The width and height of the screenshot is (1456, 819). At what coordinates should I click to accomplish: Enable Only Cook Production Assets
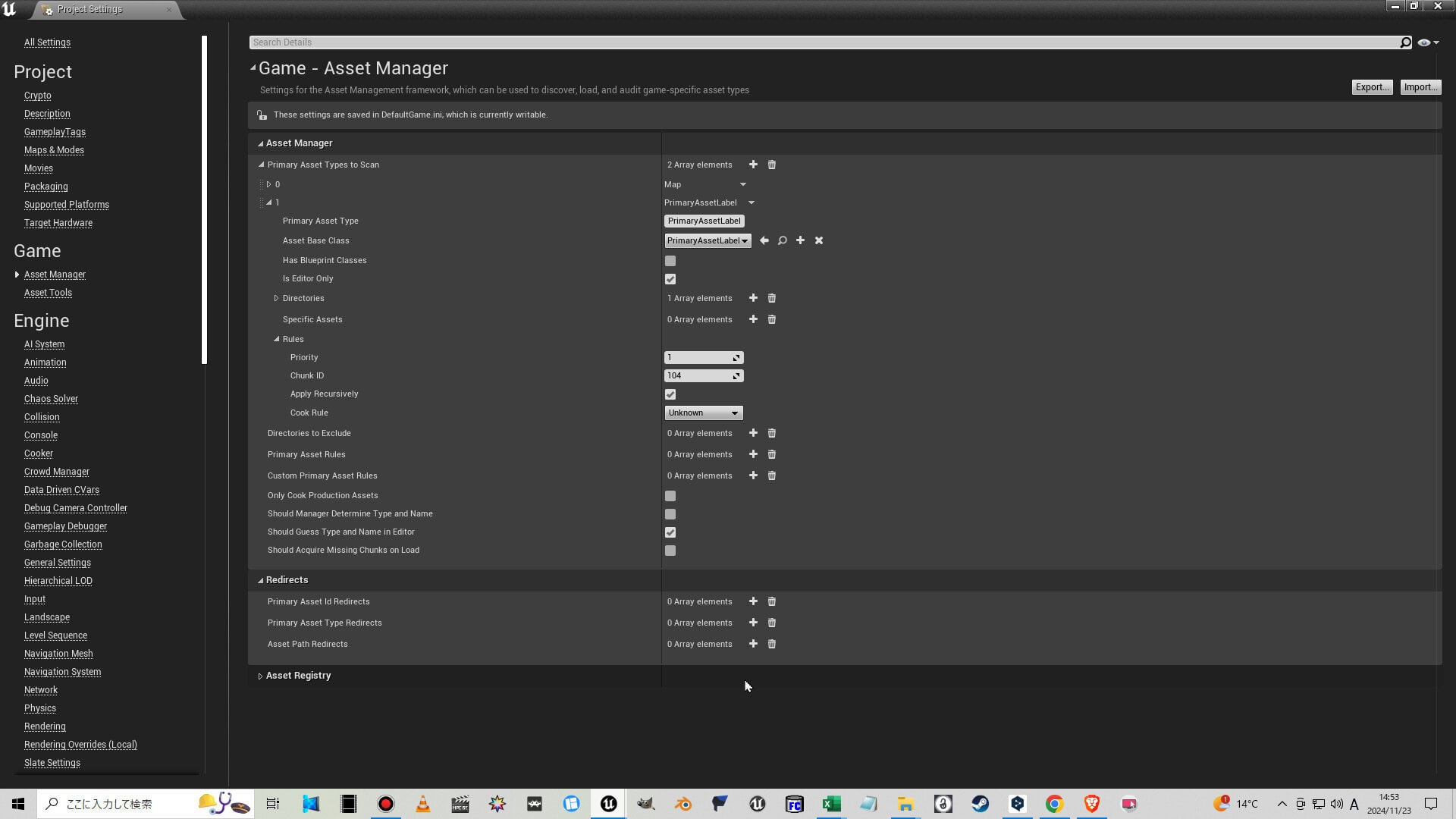click(x=670, y=496)
